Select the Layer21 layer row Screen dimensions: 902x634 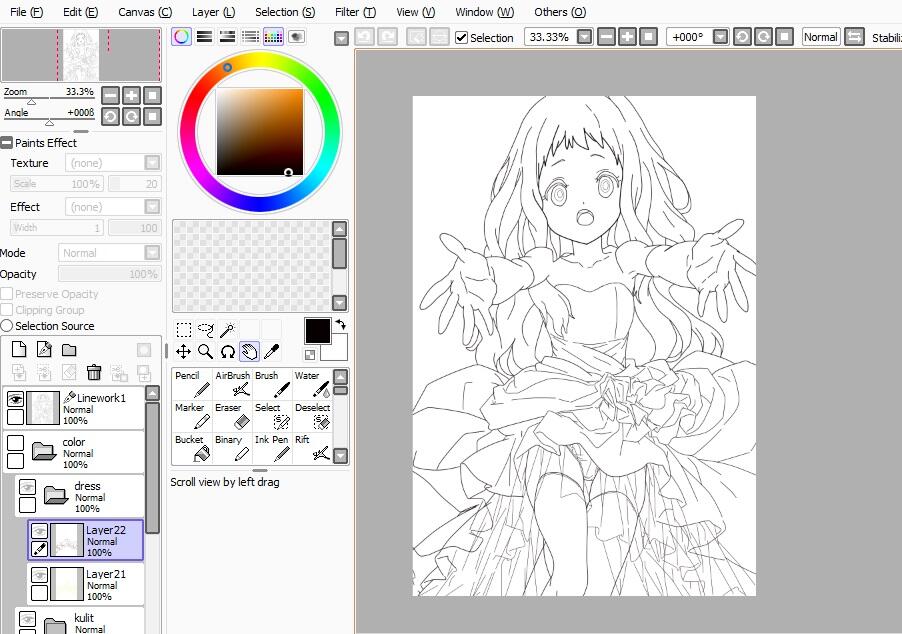[x=85, y=585]
